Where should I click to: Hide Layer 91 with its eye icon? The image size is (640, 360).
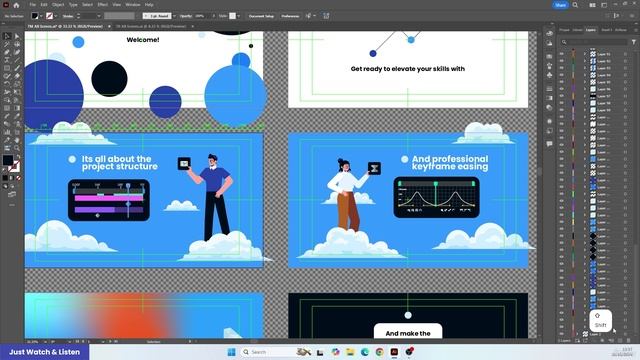[562, 54]
